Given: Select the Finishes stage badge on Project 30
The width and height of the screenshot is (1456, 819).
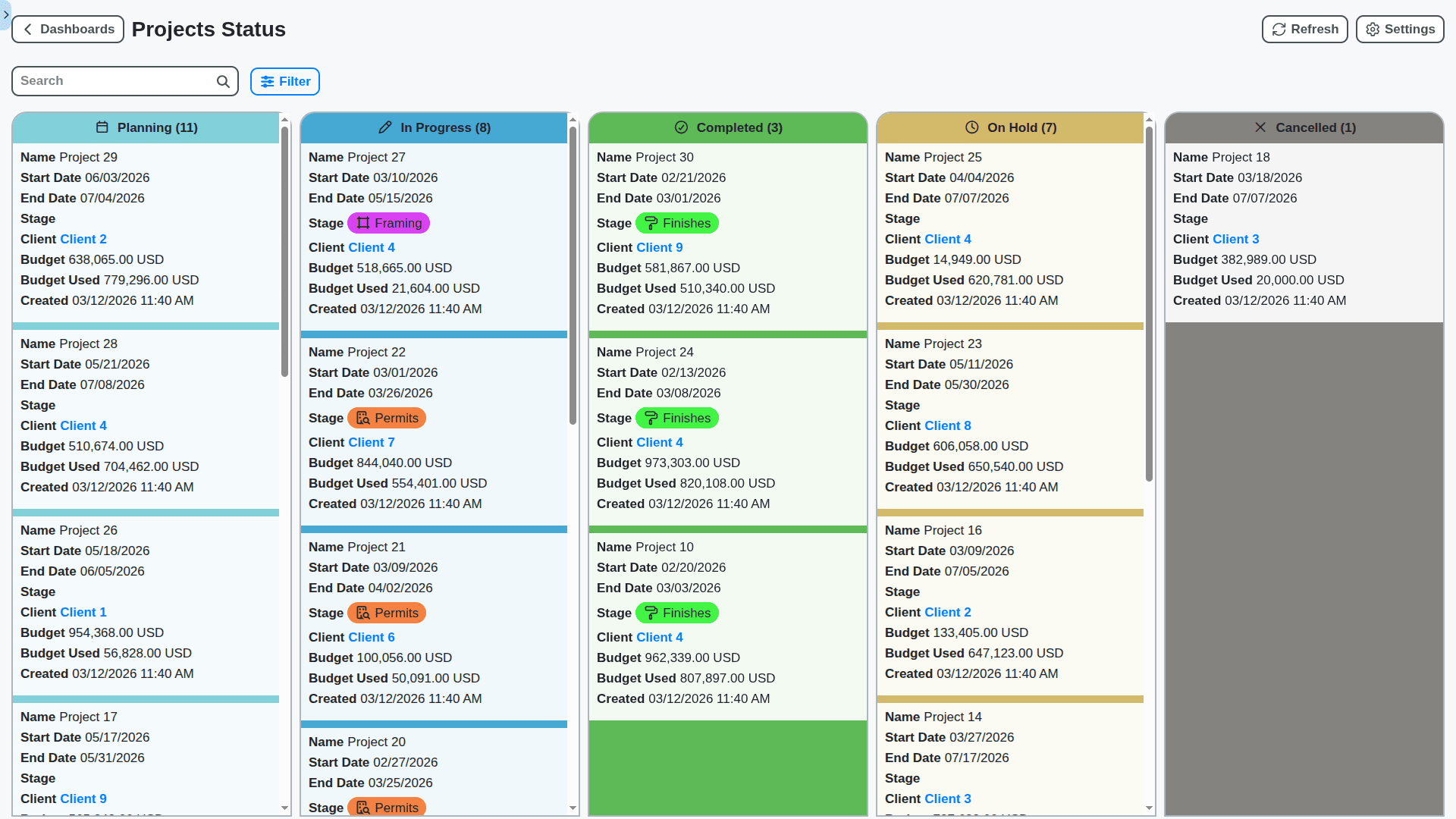Looking at the screenshot, I should (x=677, y=223).
